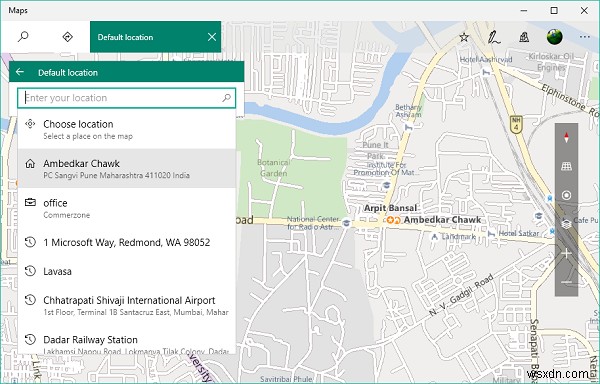The height and width of the screenshot is (384, 600).
Task: Select Lavasa history entry
Action: (x=126, y=271)
